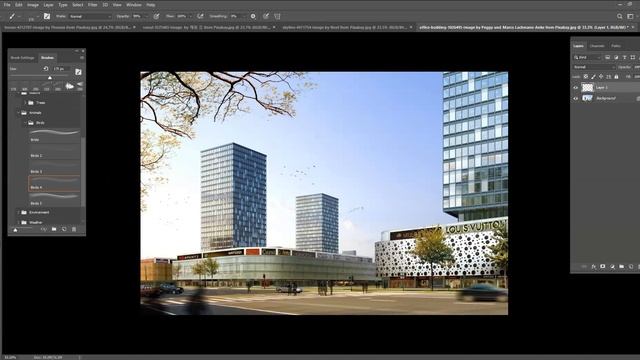Filter for adjustment layers icon
The width and height of the screenshot is (640, 360).
pos(616,57)
